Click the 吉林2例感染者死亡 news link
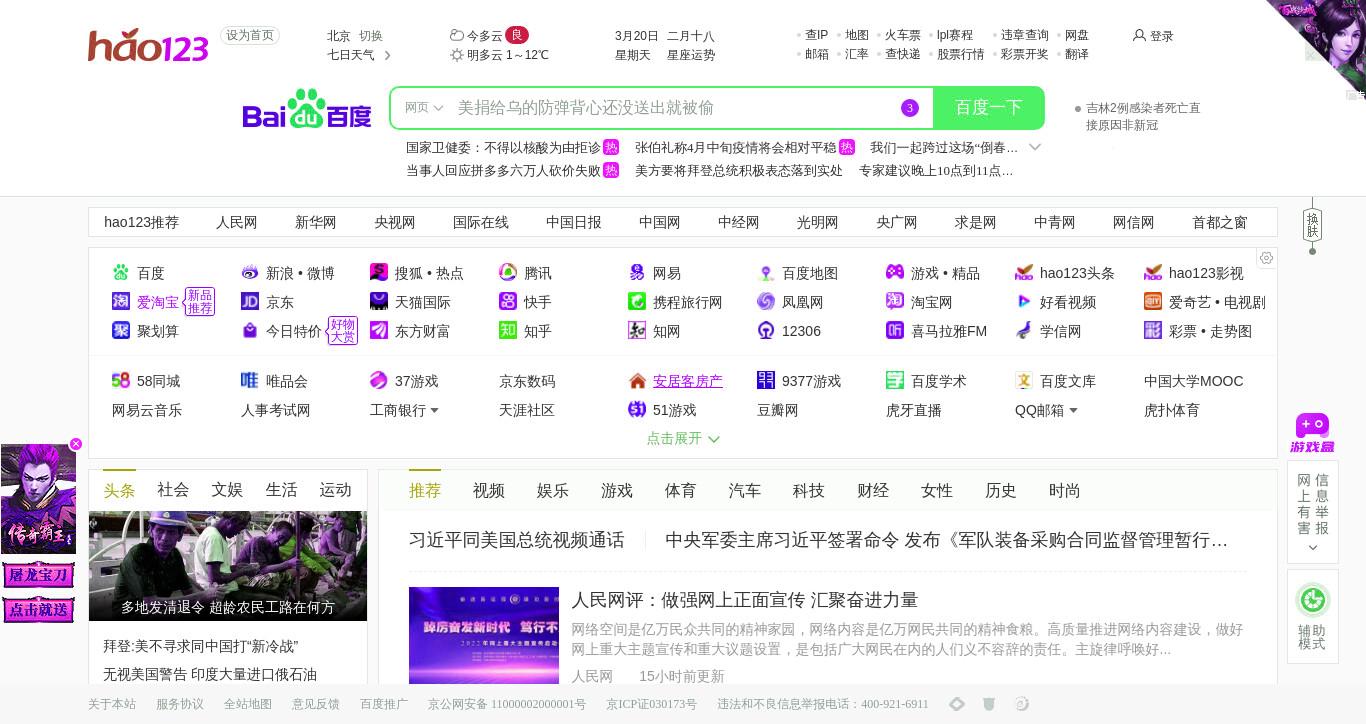The width and height of the screenshot is (1366, 724). click(1143, 116)
